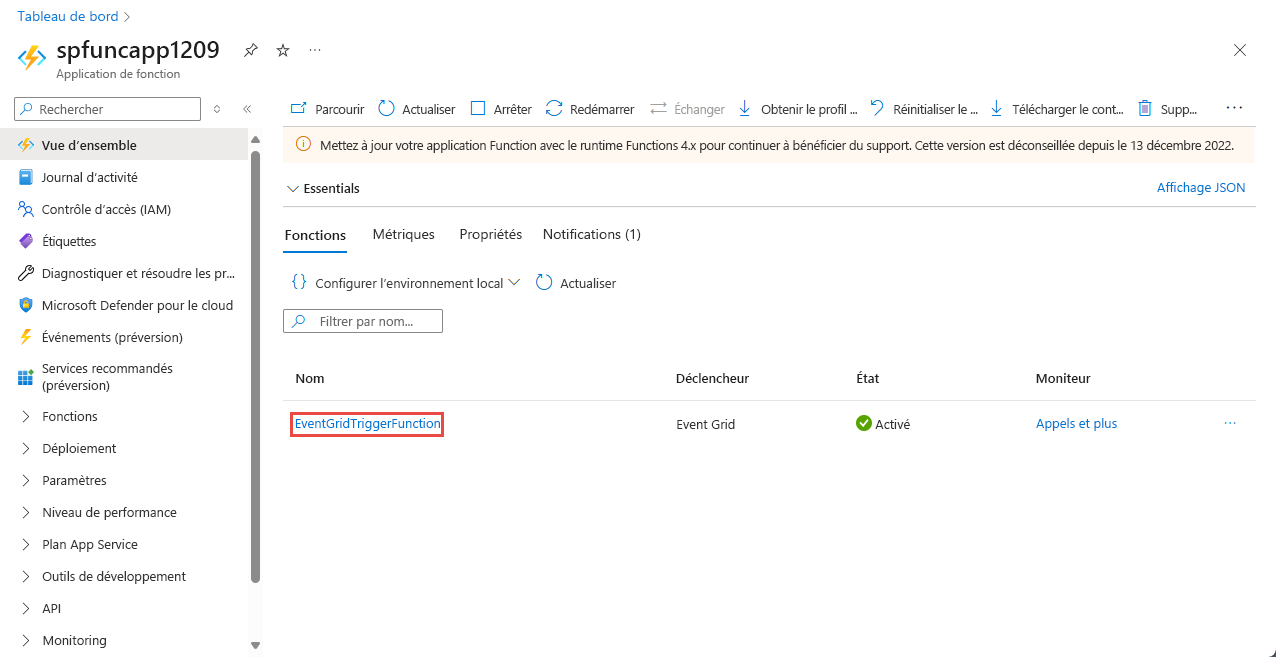Add spfuncapp1209 to favorites with star icon
Viewport: 1276px width, 657px height.
(x=282, y=49)
